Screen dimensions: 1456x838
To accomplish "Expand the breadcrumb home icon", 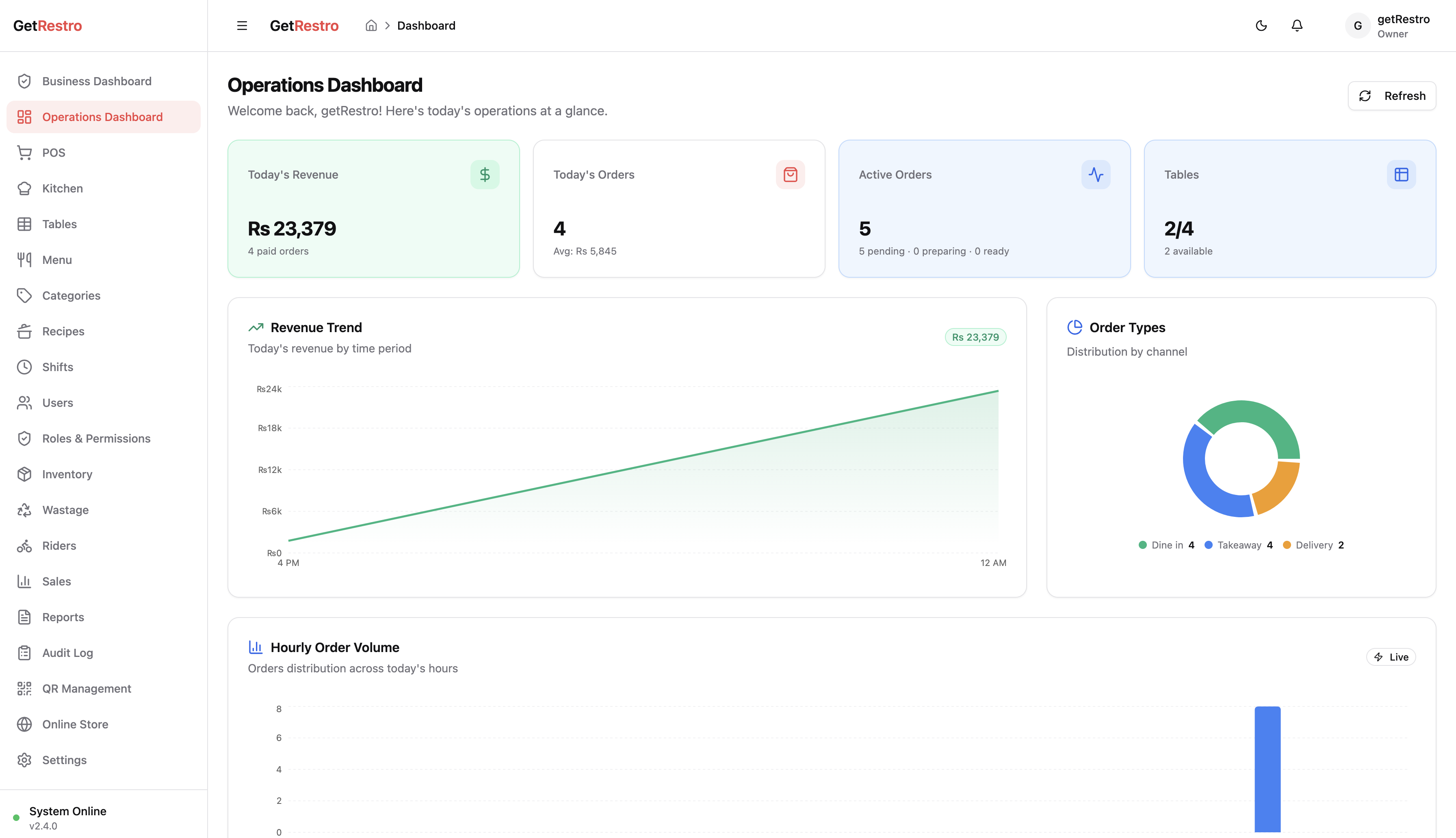I will pos(371,25).
